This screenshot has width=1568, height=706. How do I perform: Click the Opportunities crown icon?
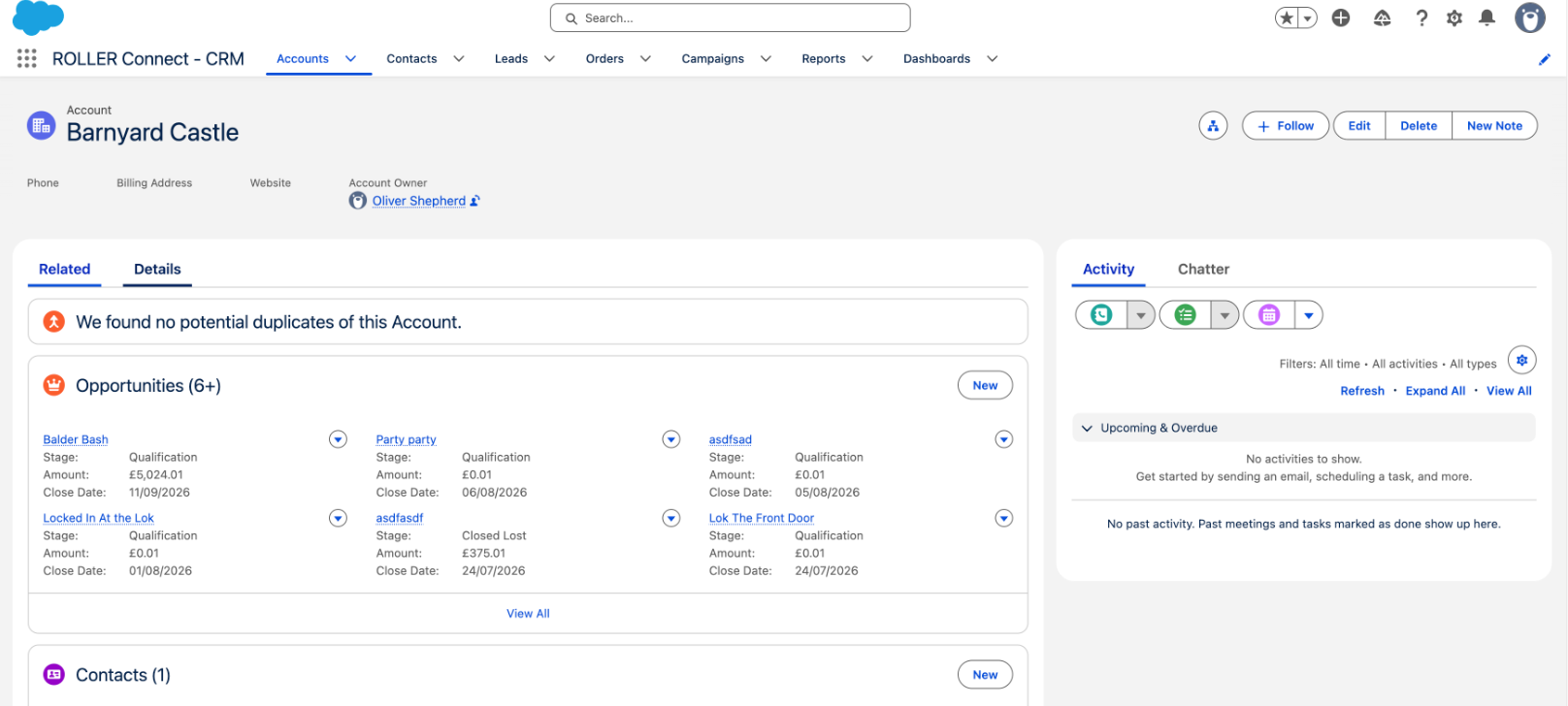(x=54, y=386)
